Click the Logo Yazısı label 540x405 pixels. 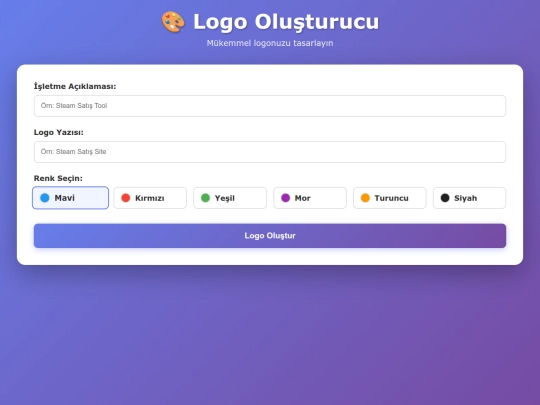click(59, 132)
